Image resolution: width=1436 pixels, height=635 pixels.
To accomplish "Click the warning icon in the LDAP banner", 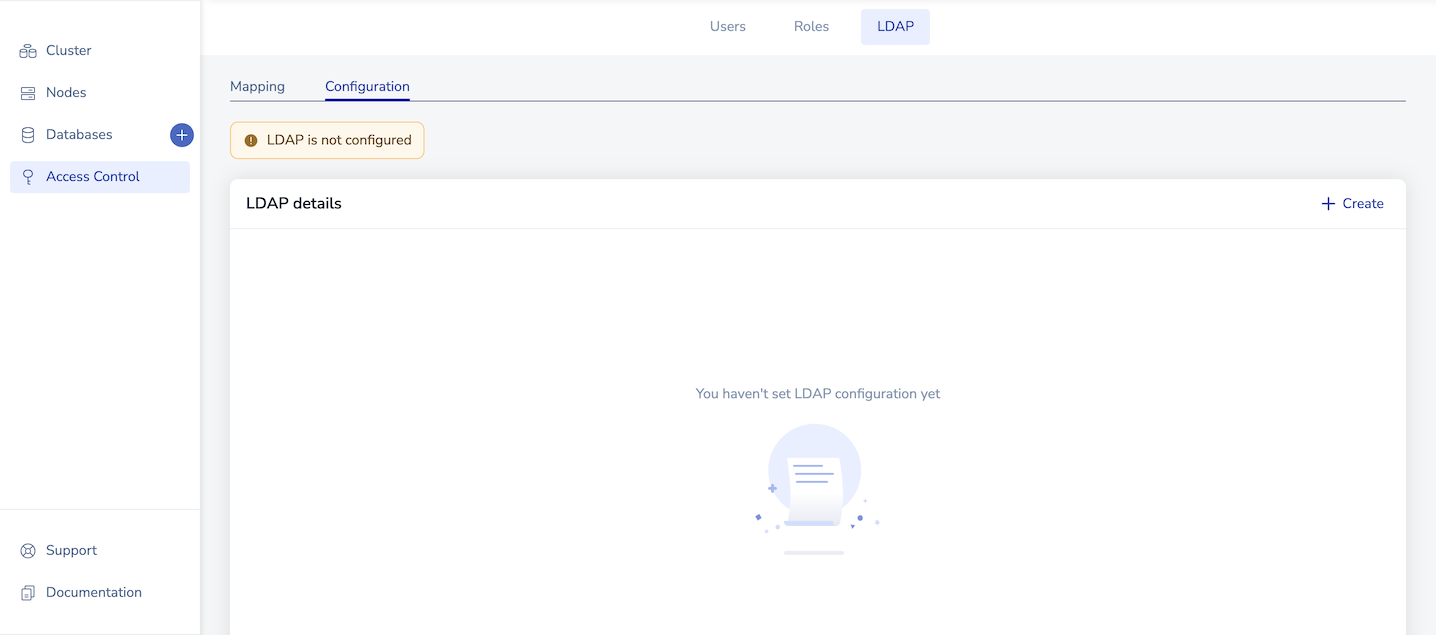I will tap(251, 141).
